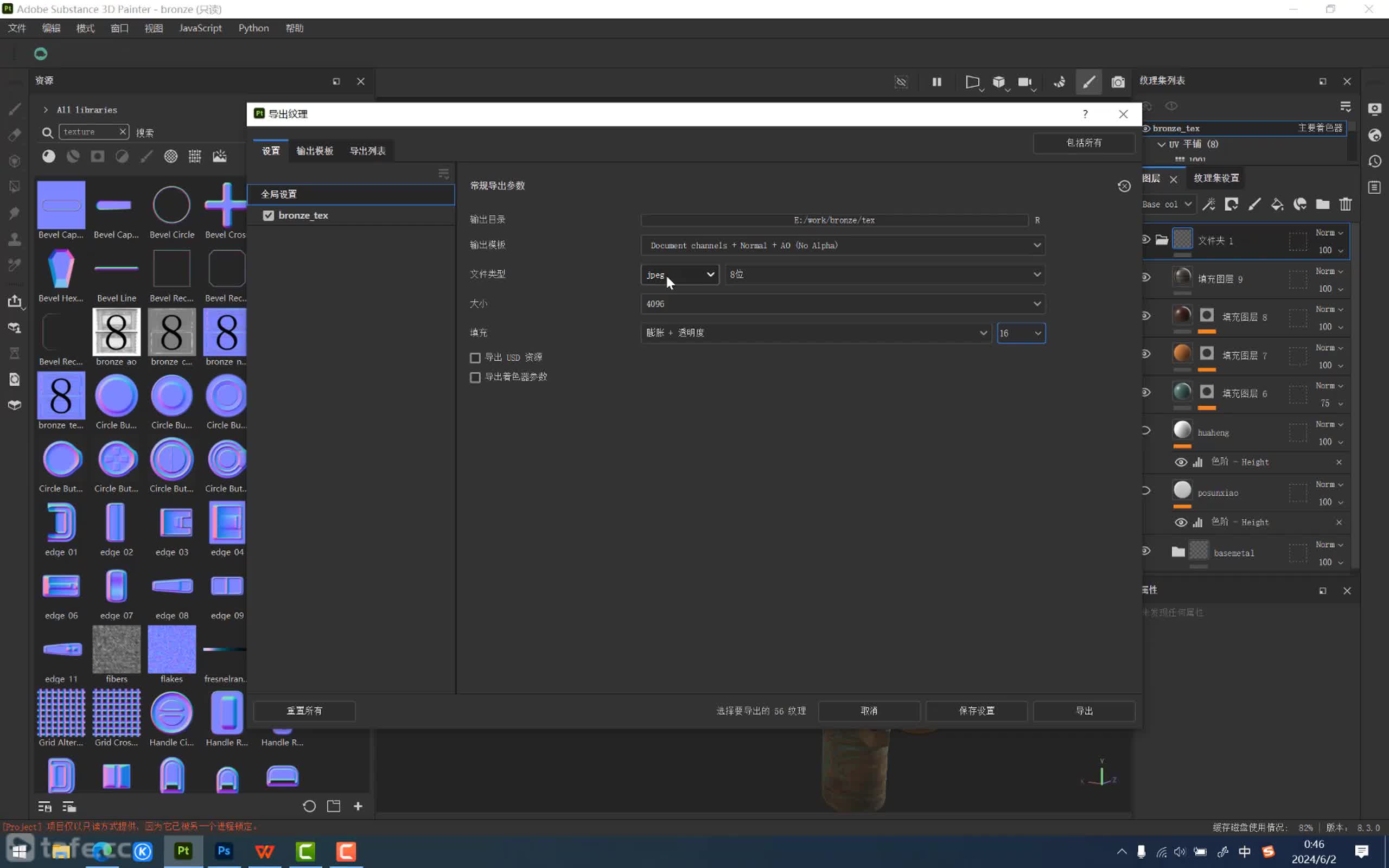Screen dimensions: 1389x868
Task: Toggle visibility of posunxiao layer
Action: 1145,491
